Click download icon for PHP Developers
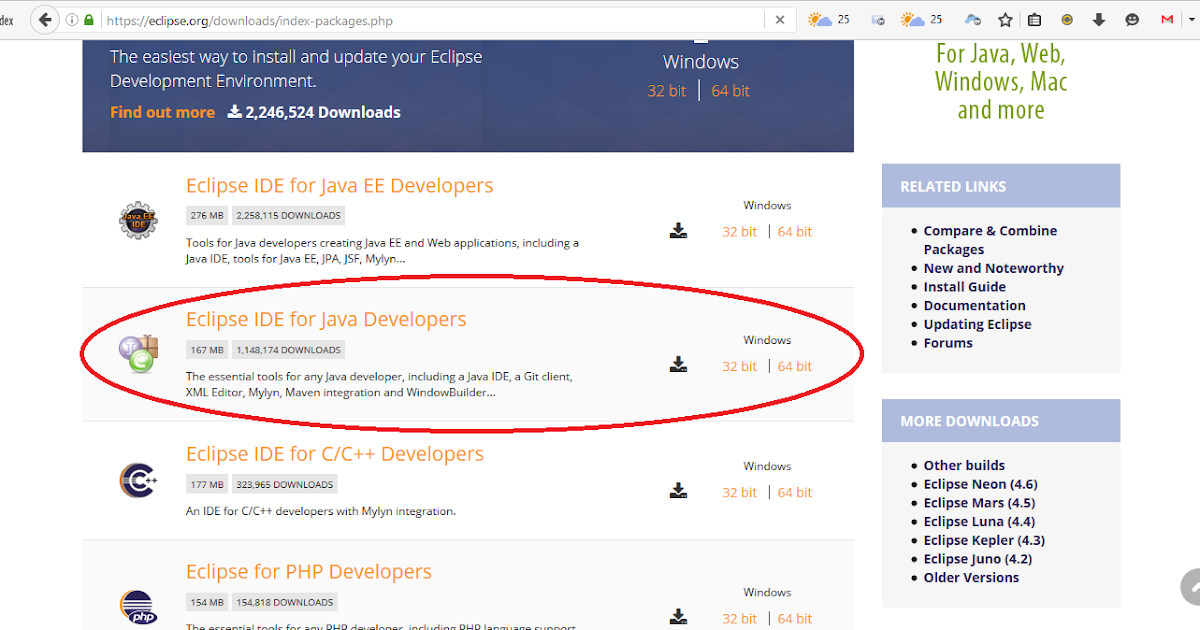The height and width of the screenshot is (630, 1200). (679, 617)
